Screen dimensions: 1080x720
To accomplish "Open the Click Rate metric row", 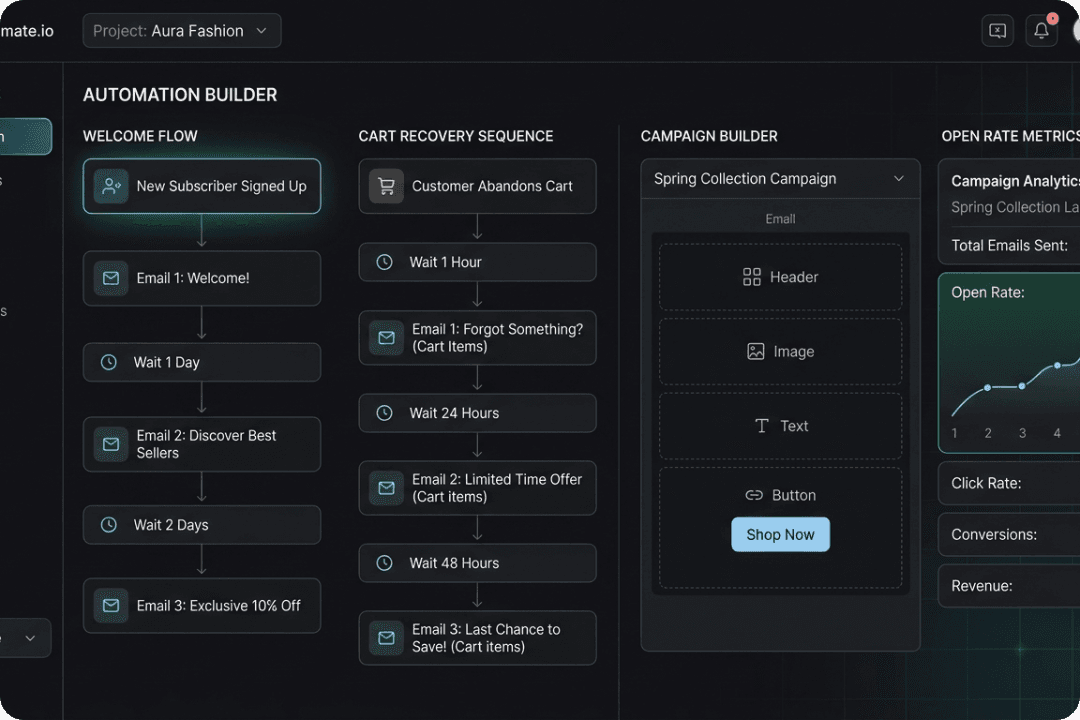I will [x=1010, y=483].
